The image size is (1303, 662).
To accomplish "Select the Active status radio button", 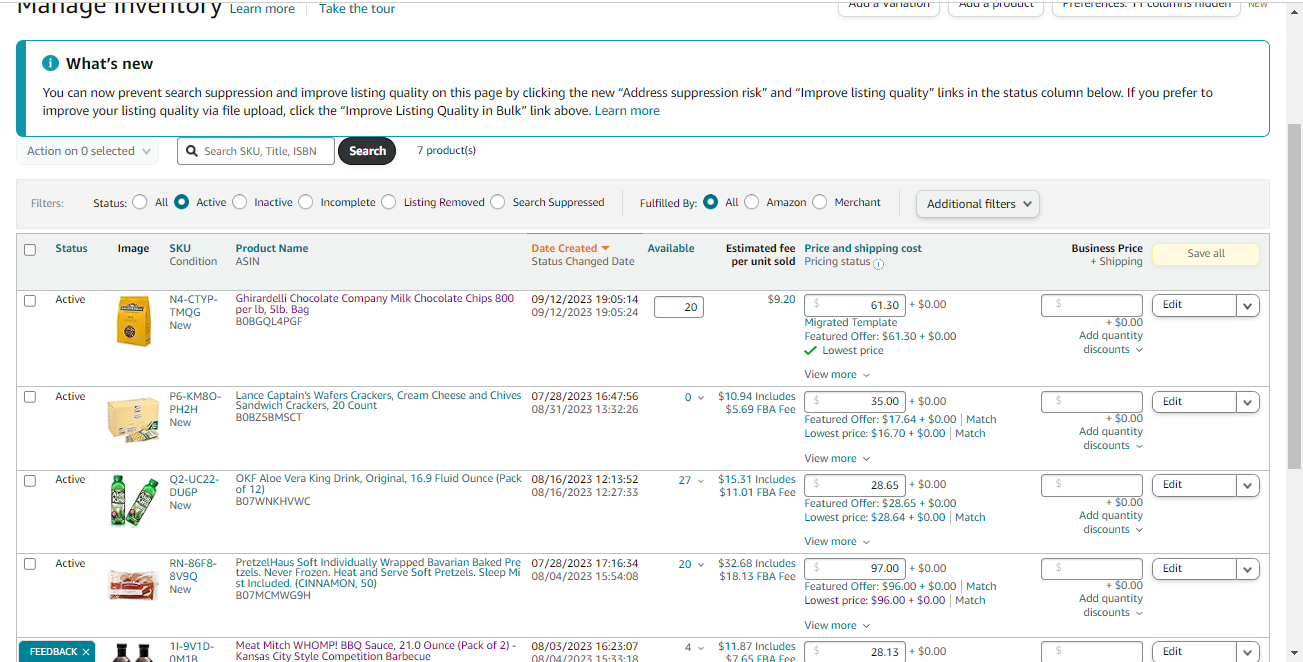I will tap(182, 202).
